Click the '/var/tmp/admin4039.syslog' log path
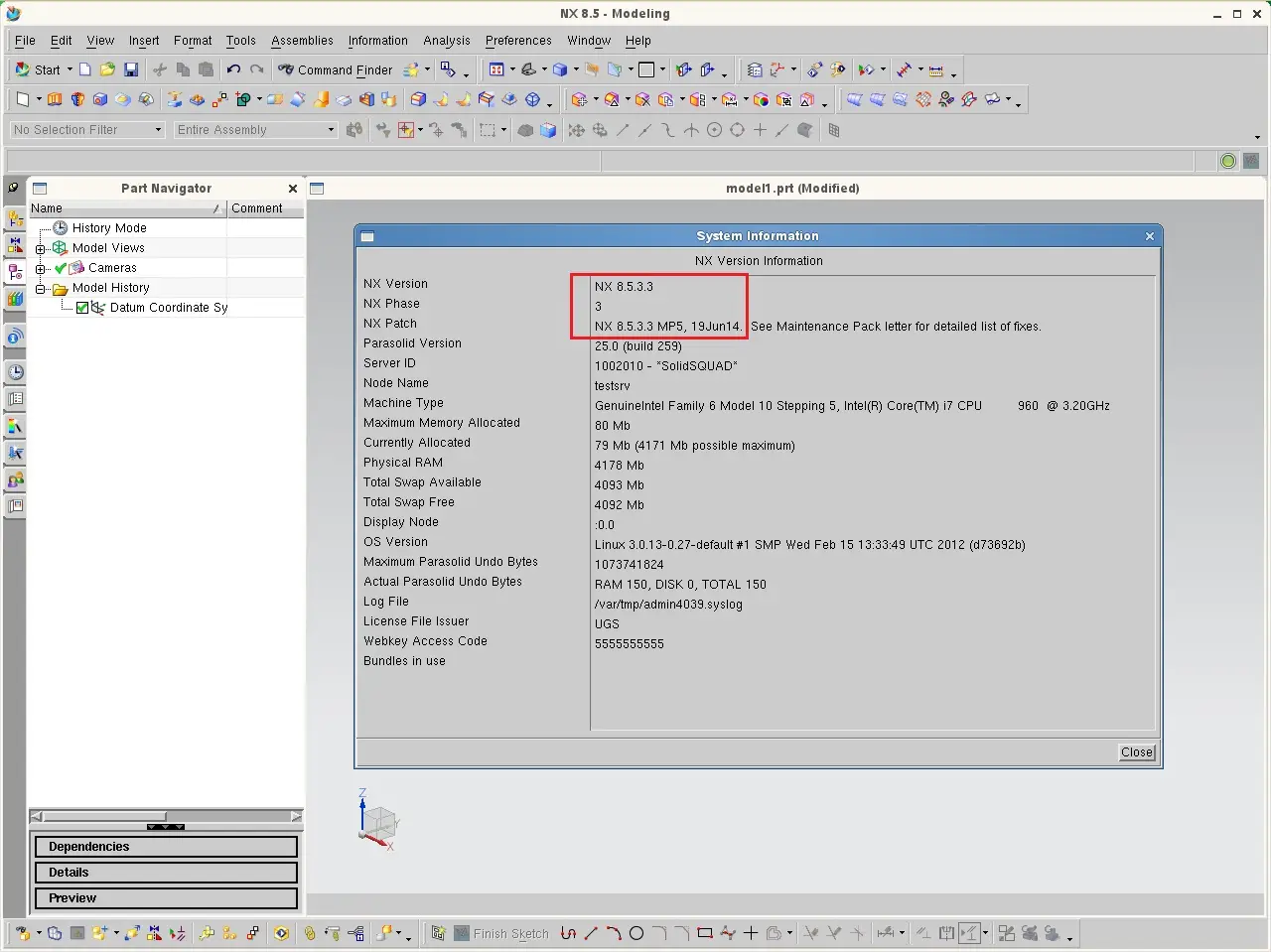Image resolution: width=1271 pixels, height=952 pixels. point(668,605)
